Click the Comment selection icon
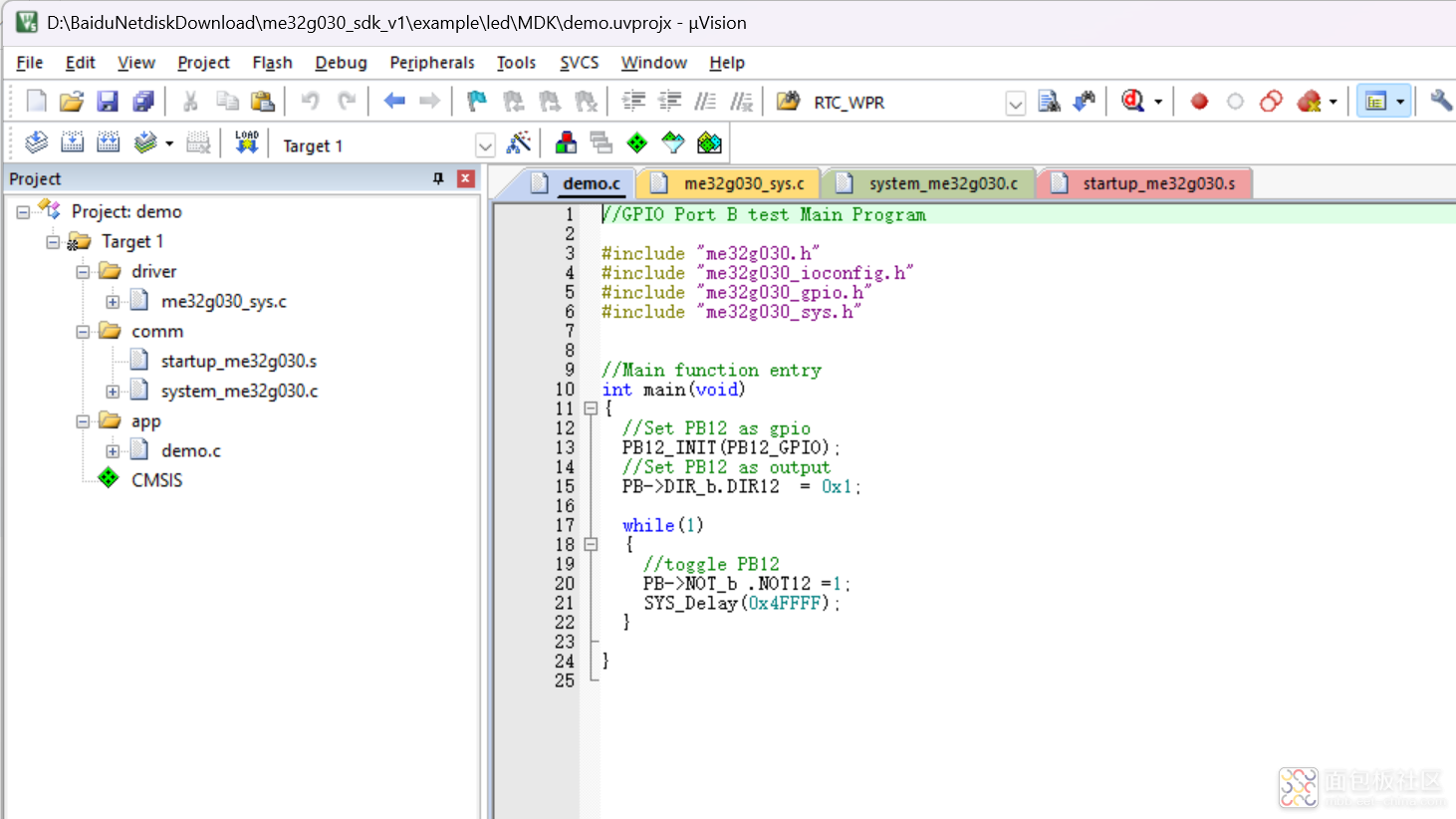 (x=706, y=101)
